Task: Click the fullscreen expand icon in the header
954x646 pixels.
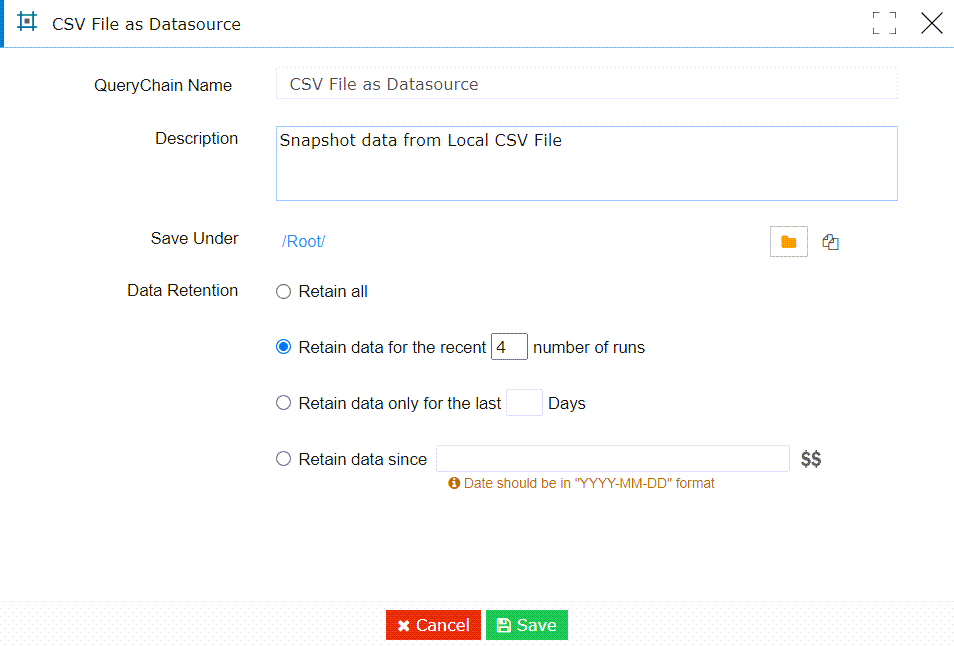Action: 884,22
